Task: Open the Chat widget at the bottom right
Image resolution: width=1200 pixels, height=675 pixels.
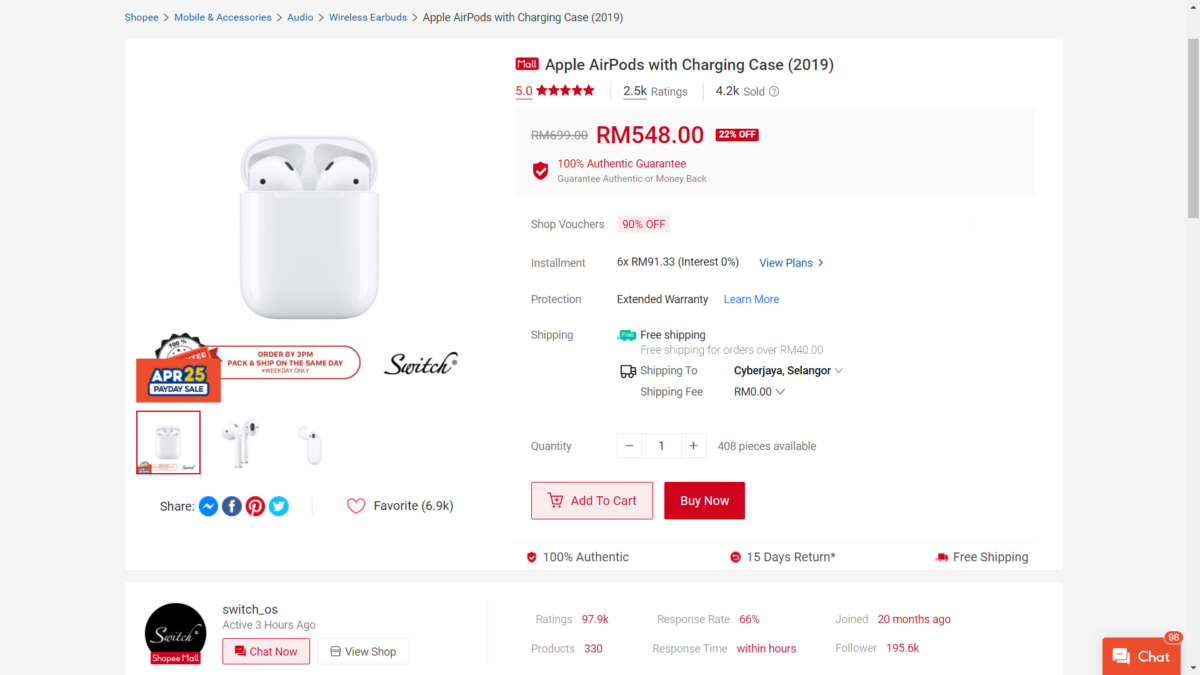Action: click(x=1141, y=656)
